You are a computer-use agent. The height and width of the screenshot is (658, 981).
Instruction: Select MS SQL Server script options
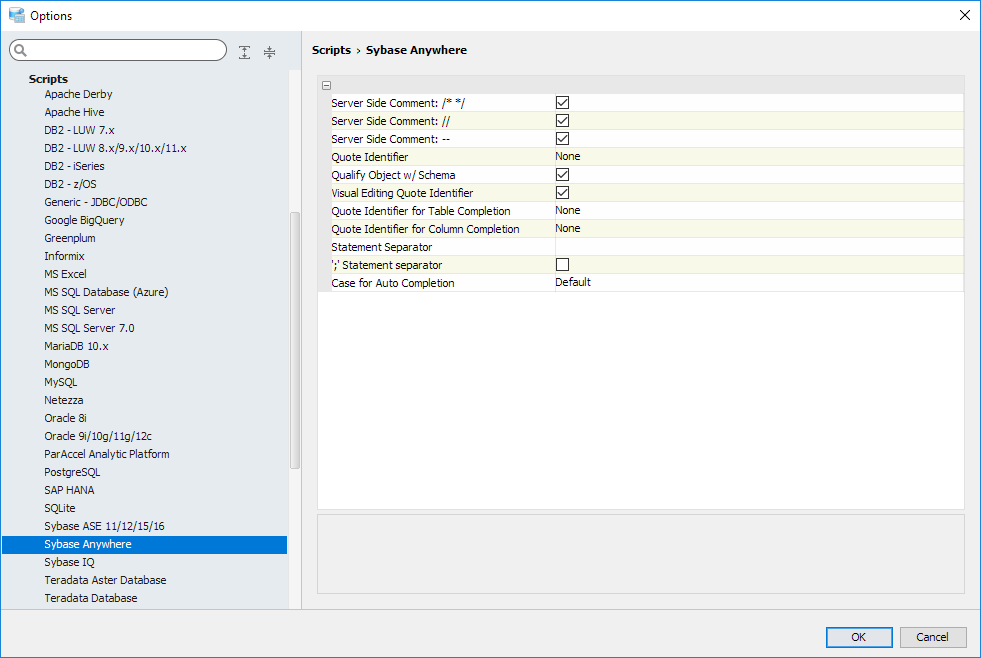(80, 310)
